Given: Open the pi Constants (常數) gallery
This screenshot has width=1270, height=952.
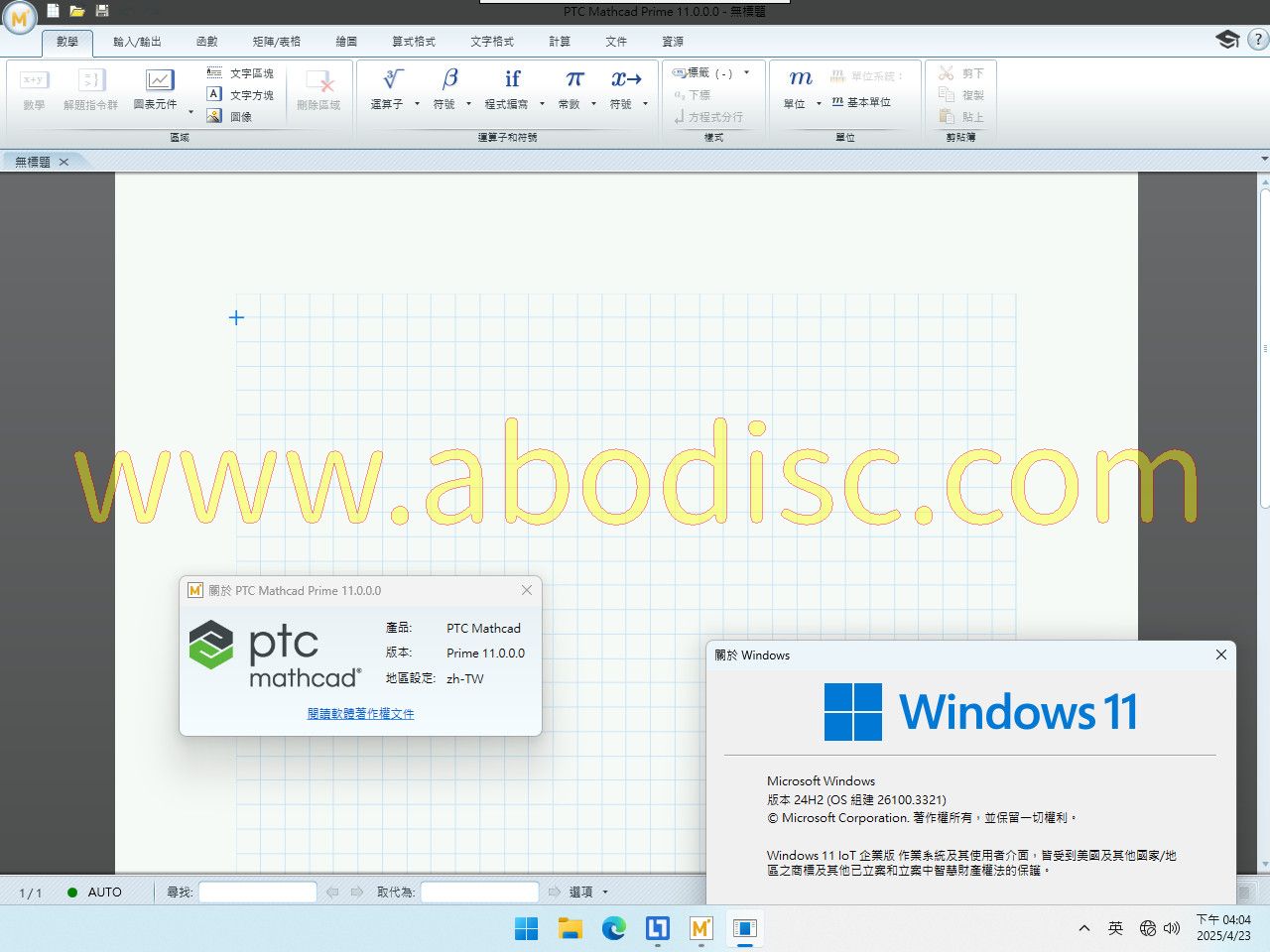Looking at the screenshot, I should click(x=570, y=89).
